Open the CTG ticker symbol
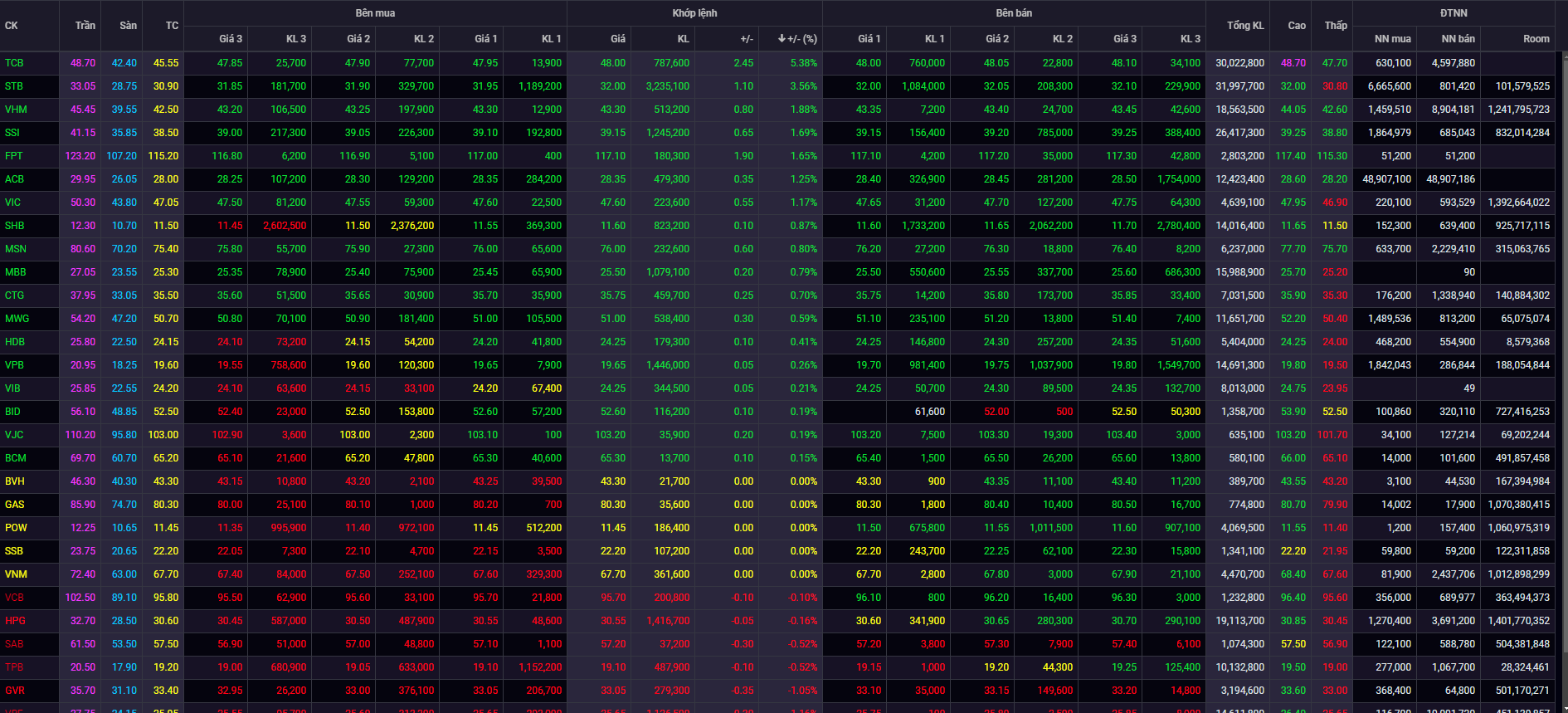The image size is (1568, 713). point(14,295)
